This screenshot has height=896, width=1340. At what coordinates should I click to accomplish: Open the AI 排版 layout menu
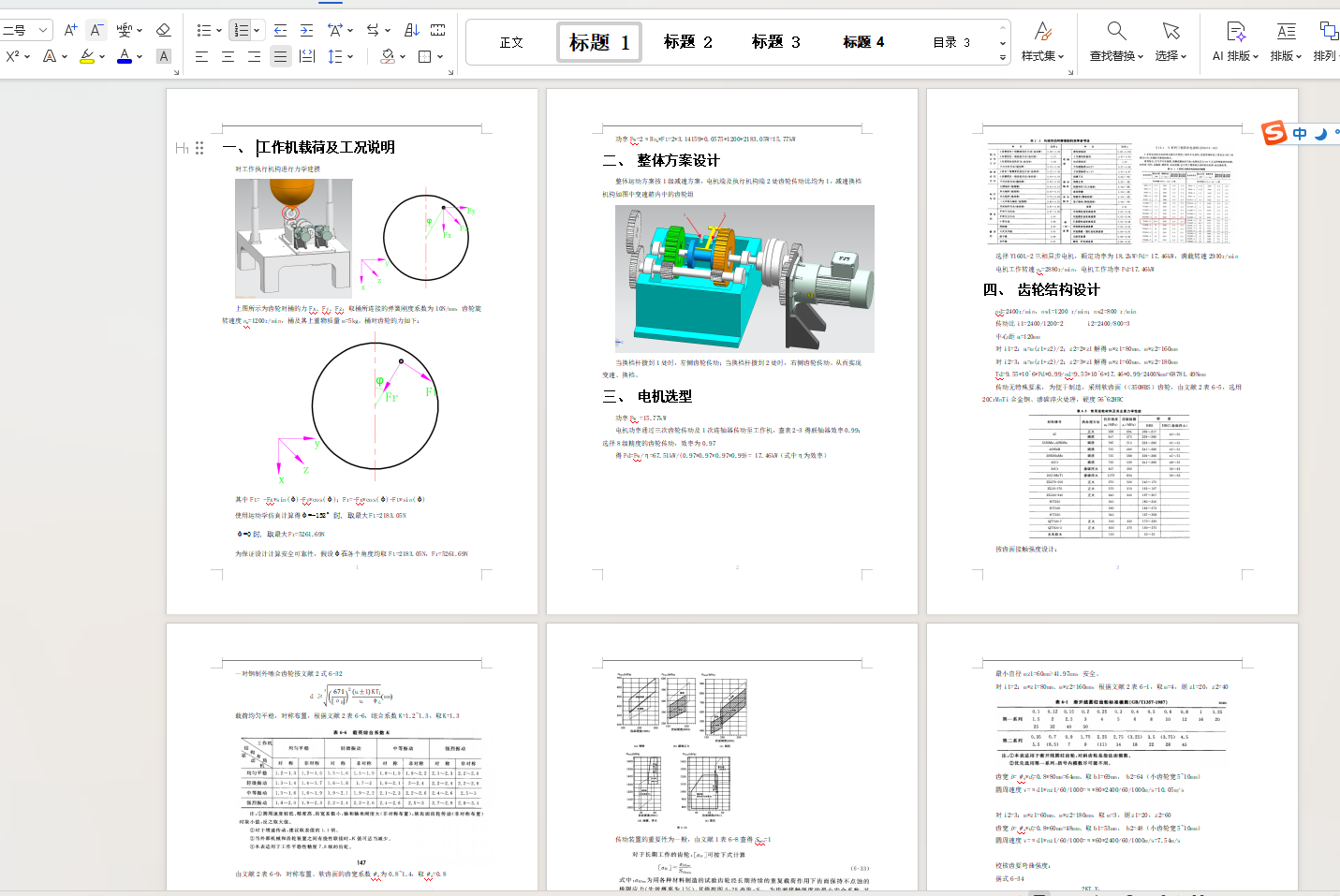pos(1235,42)
